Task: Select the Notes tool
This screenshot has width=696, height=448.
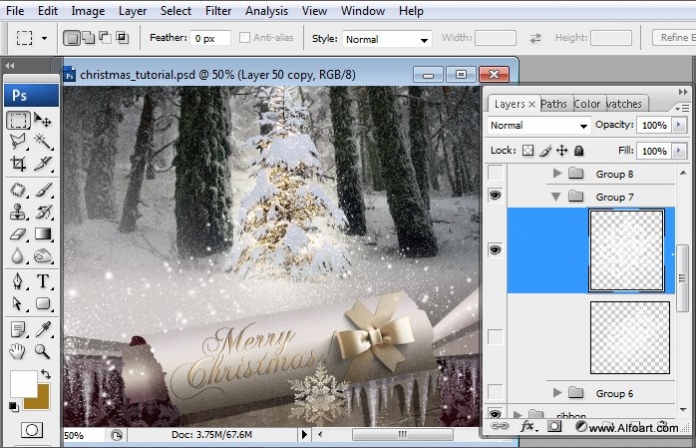Action: tap(18, 329)
